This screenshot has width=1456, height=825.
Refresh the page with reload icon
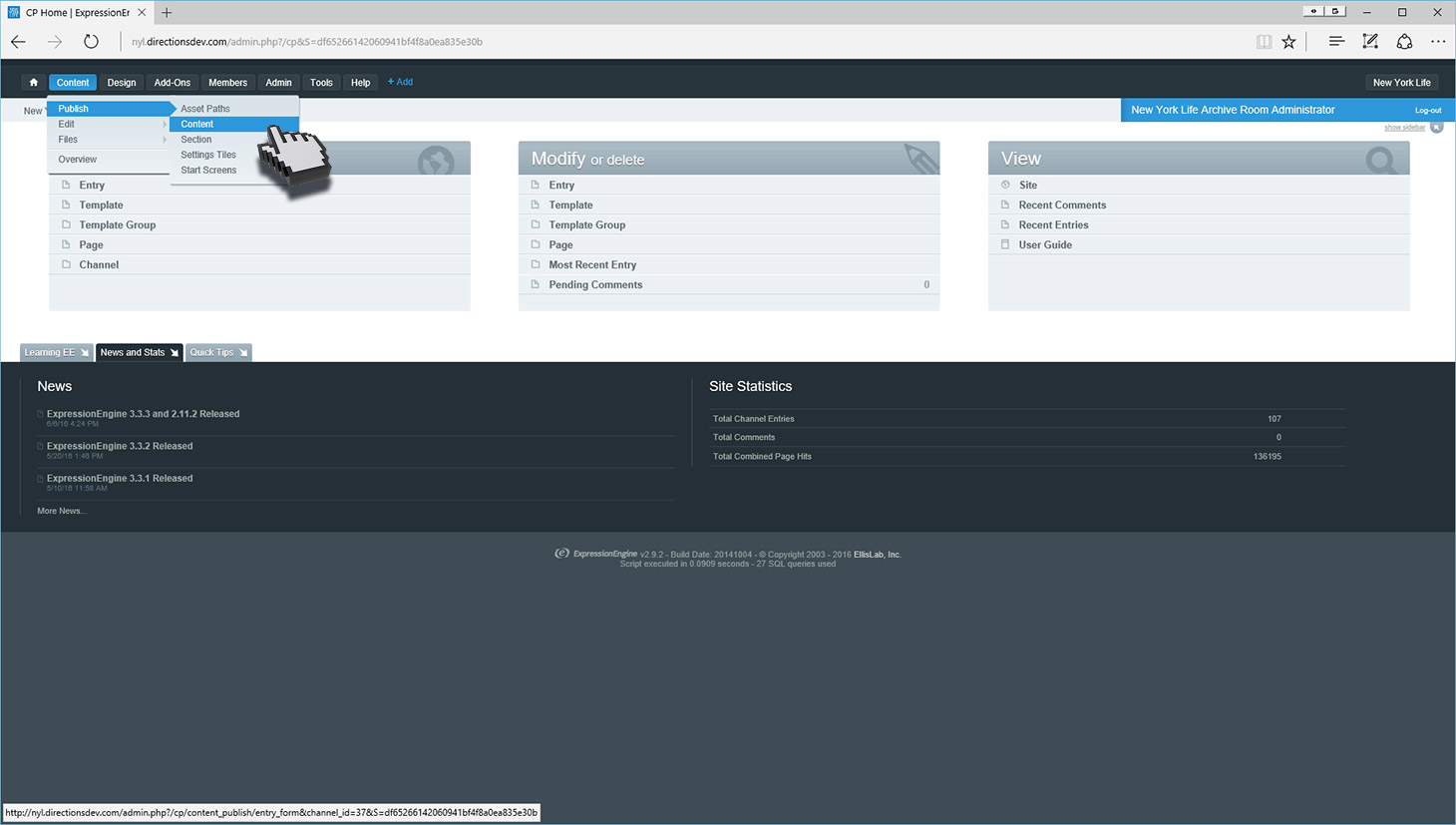[x=91, y=42]
